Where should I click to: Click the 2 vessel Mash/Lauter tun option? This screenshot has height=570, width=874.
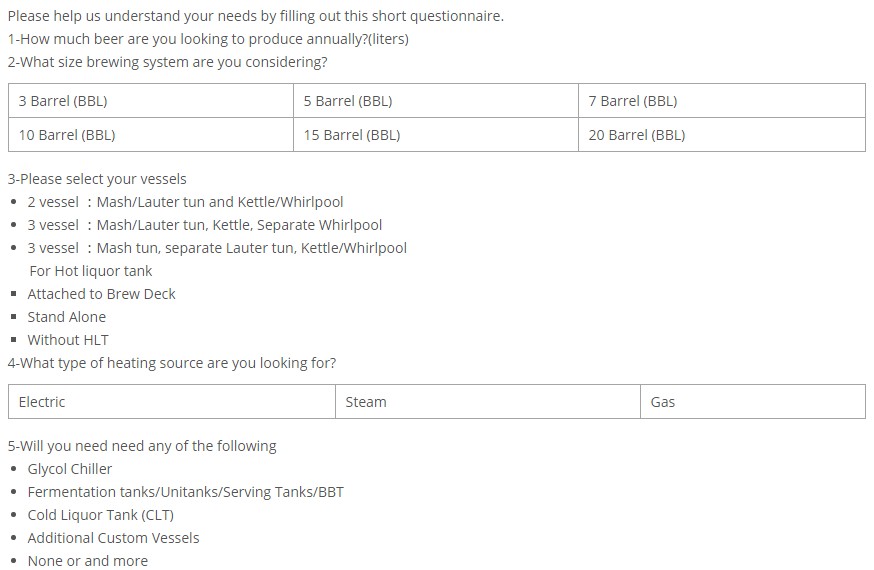[185, 202]
